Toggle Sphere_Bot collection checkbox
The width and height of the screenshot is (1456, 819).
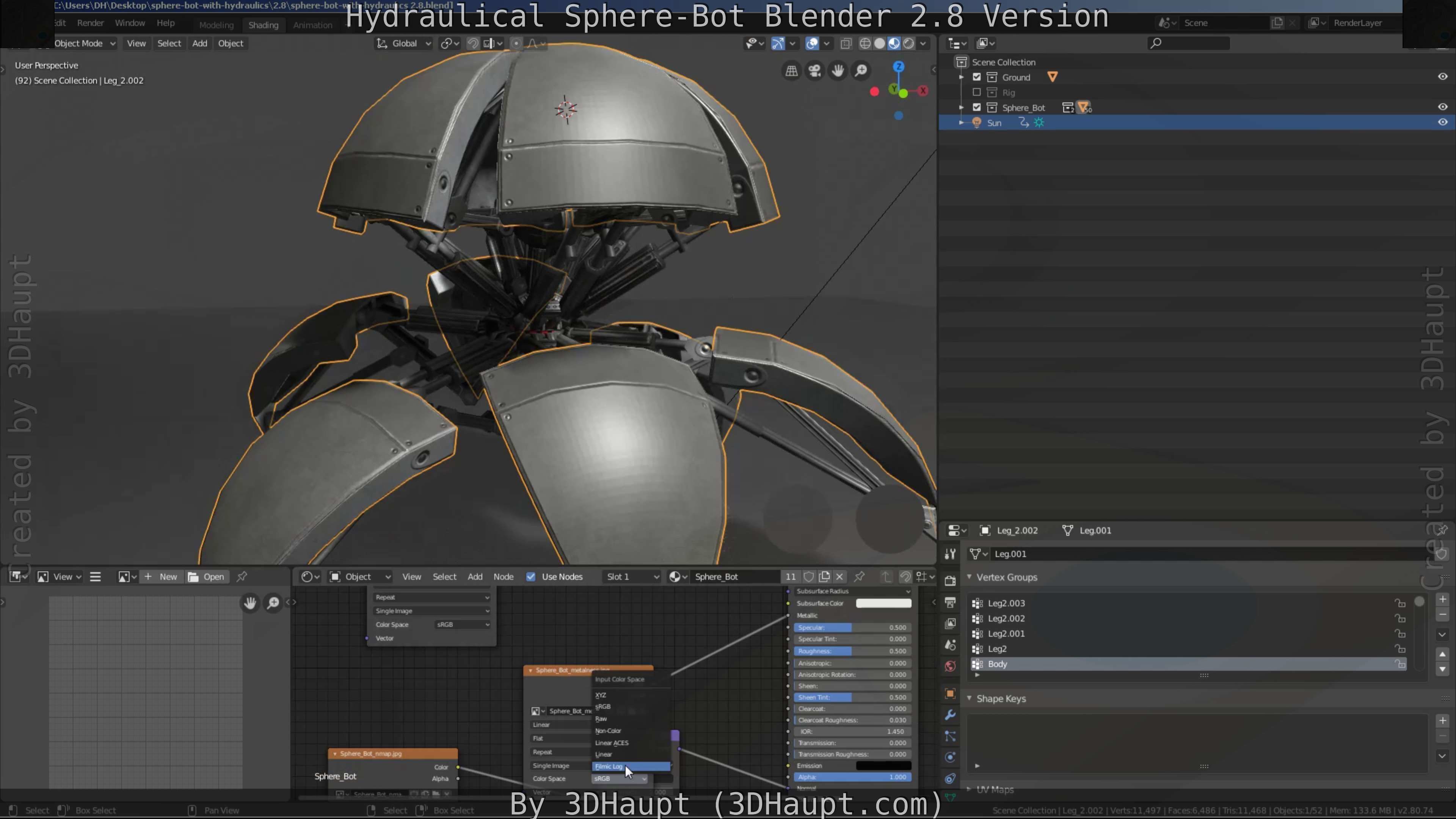click(977, 107)
